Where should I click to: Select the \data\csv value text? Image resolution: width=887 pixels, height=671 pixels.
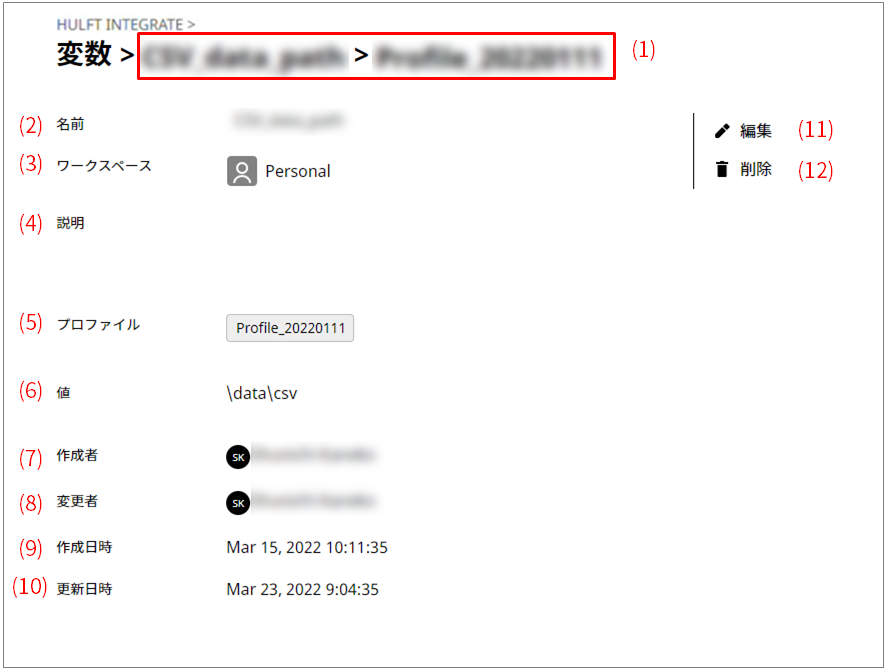pos(262,393)
